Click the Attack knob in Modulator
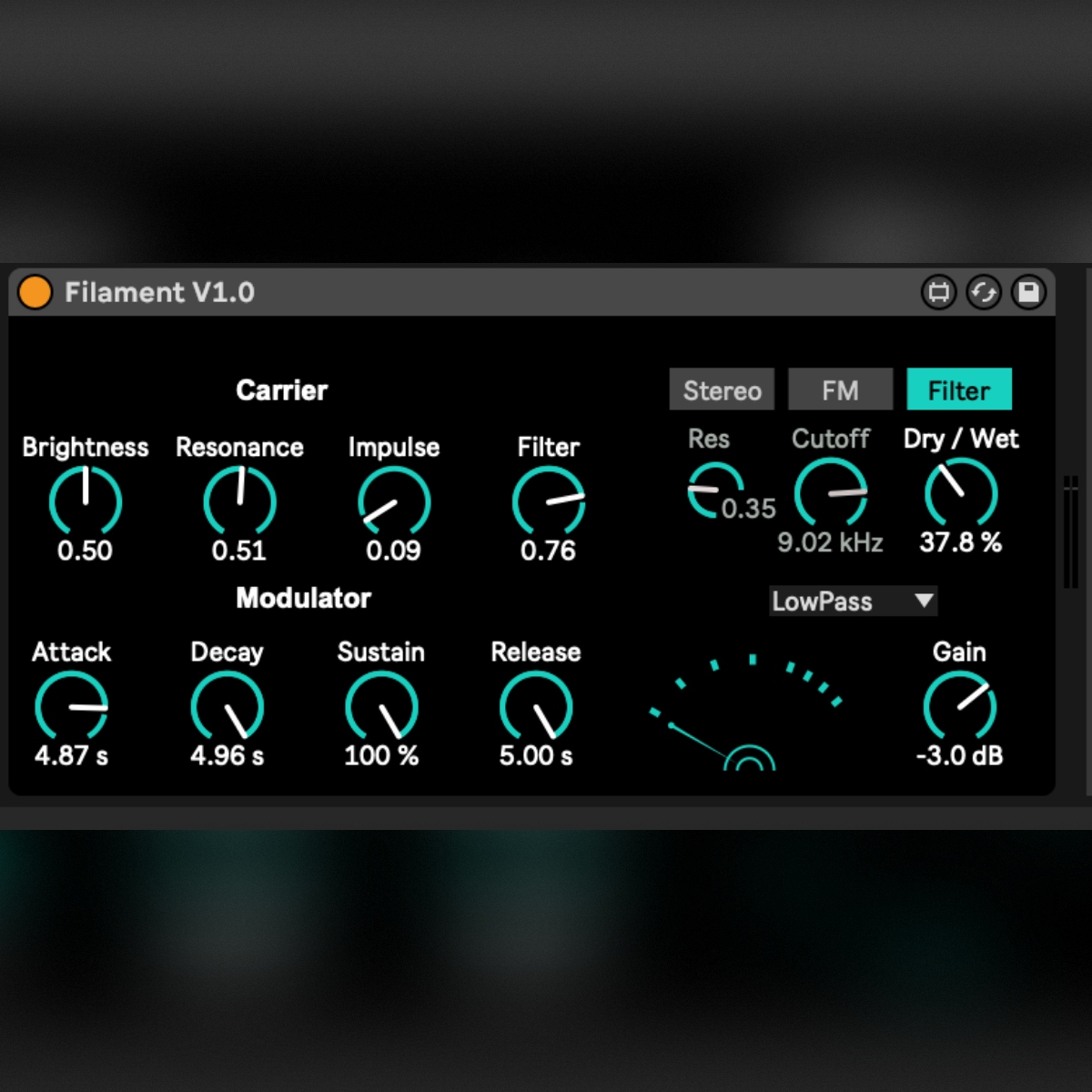The height and width of the screenshot is (1092, 1092). pos(71,707)
